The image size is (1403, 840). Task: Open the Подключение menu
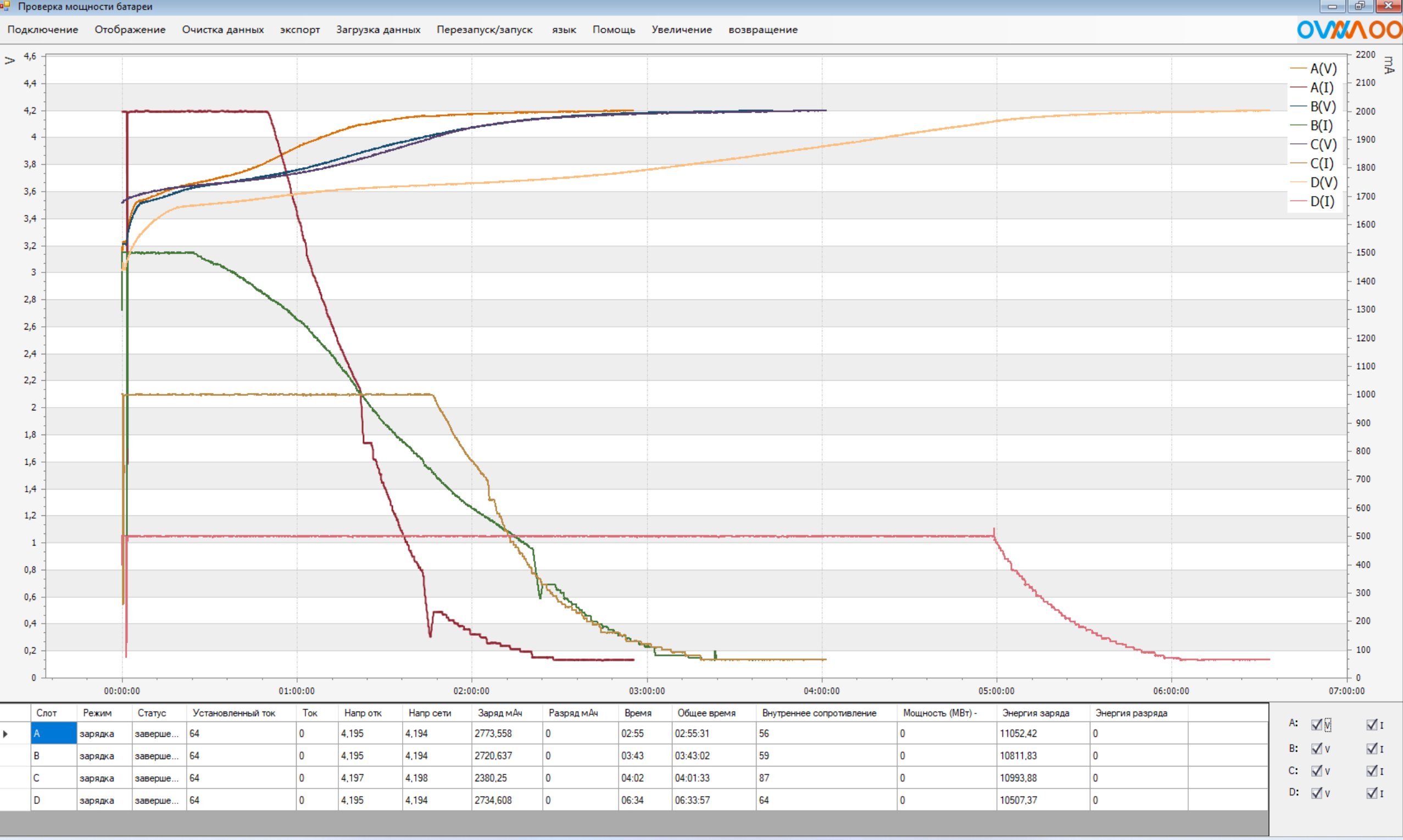[42, 30]
